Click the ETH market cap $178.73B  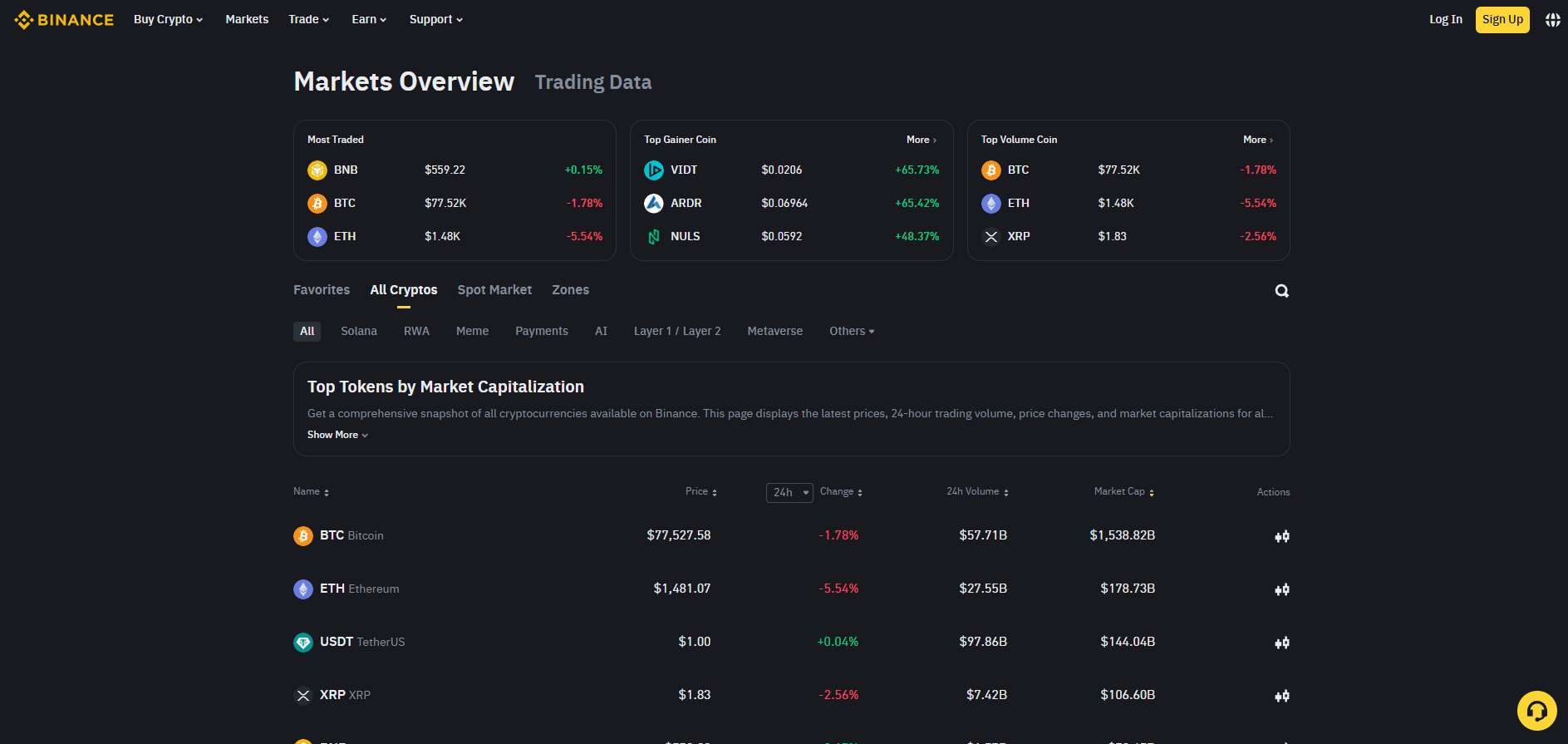pos(1128,589)
